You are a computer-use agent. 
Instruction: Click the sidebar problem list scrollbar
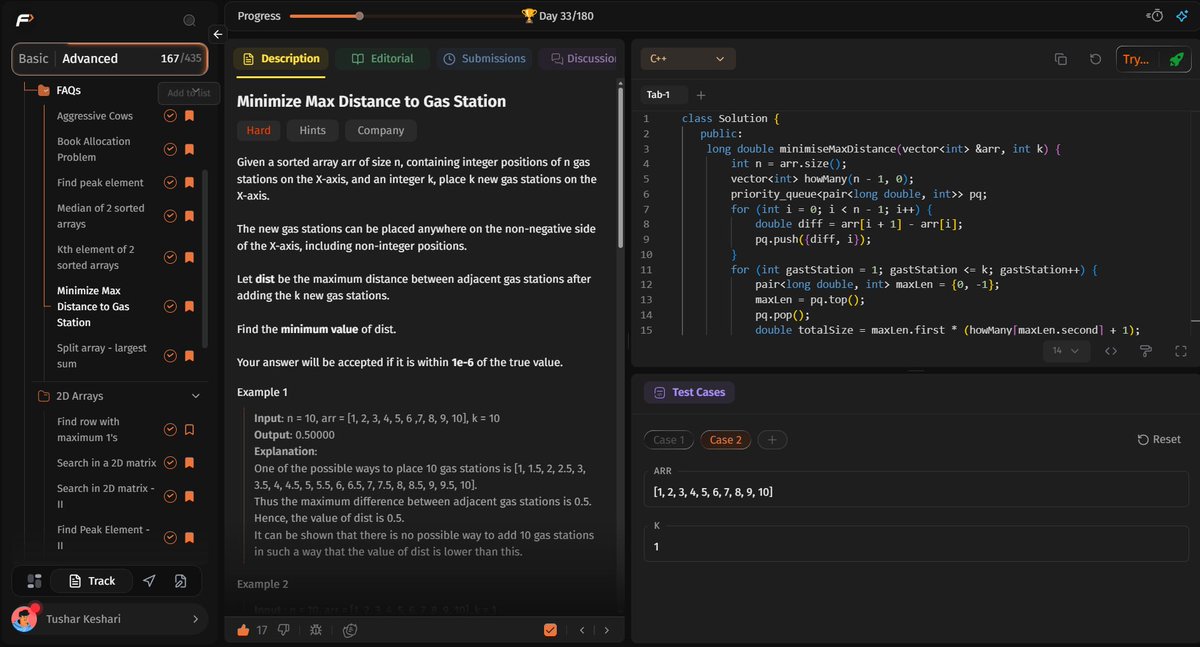(x=205, y=257)
